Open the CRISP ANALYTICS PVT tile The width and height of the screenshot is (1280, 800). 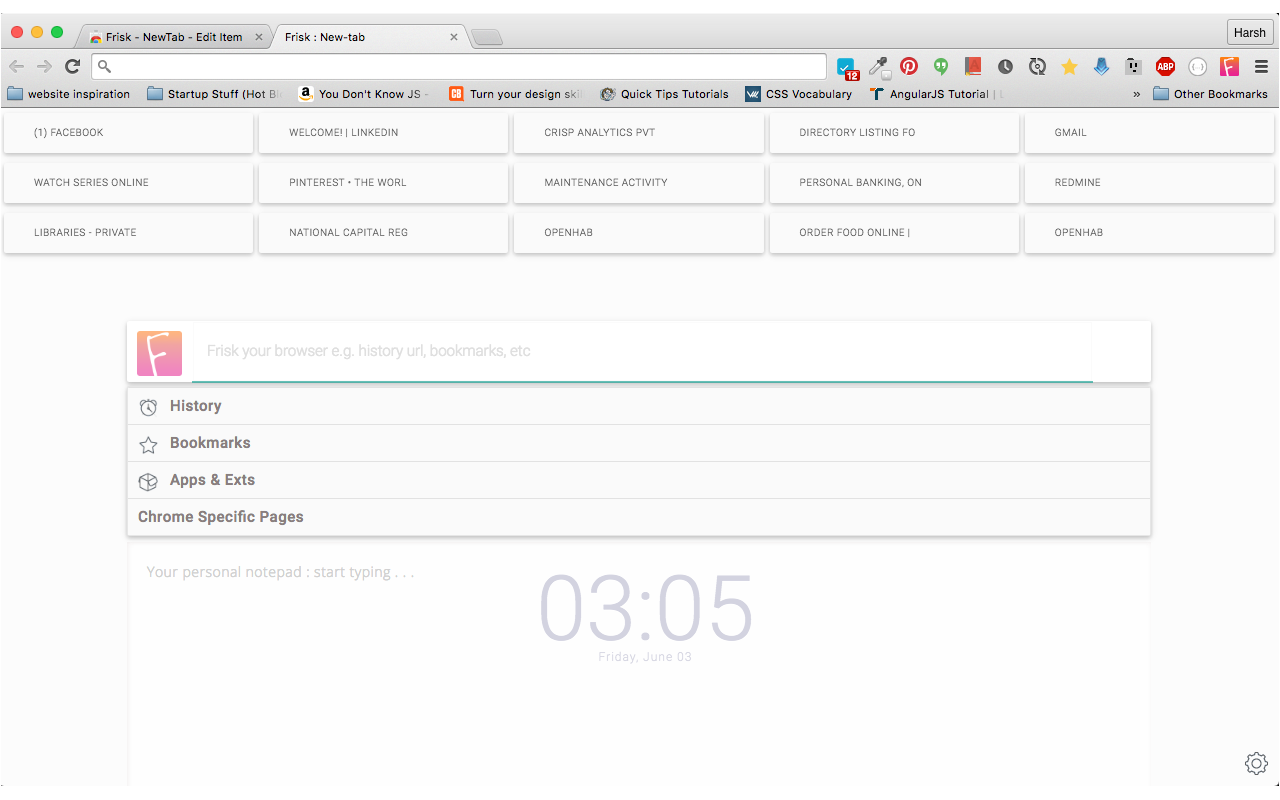click(639, 133)
